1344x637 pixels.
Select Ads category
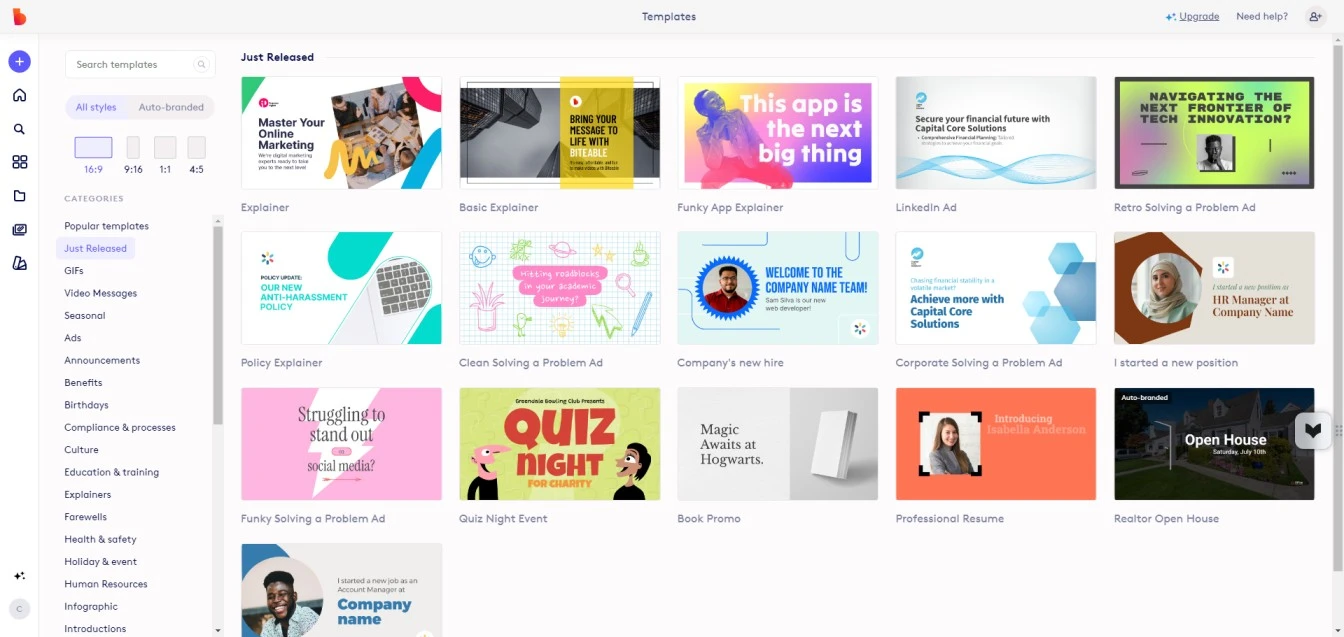tap(73, 338)
